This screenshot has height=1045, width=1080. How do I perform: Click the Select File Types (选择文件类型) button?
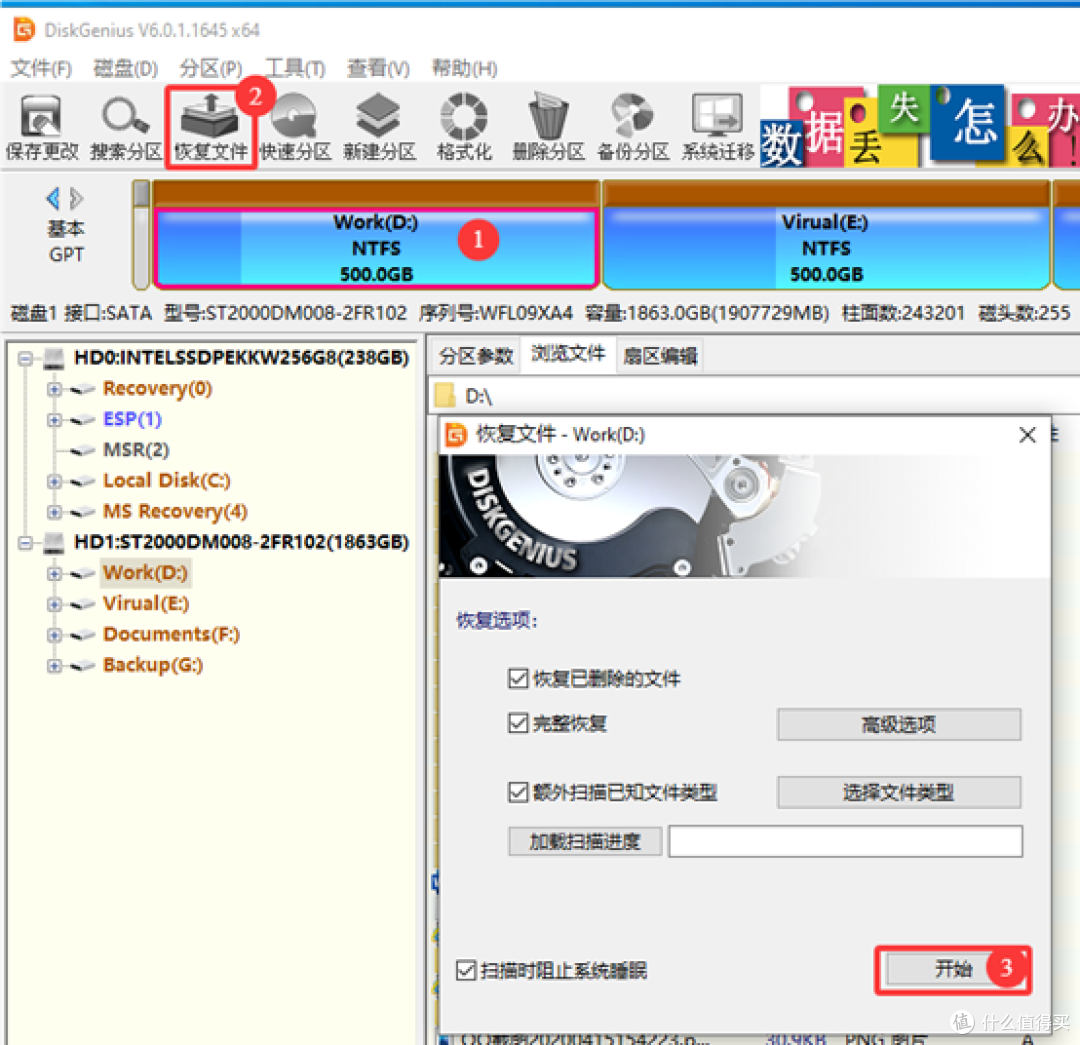pos(899,792)
